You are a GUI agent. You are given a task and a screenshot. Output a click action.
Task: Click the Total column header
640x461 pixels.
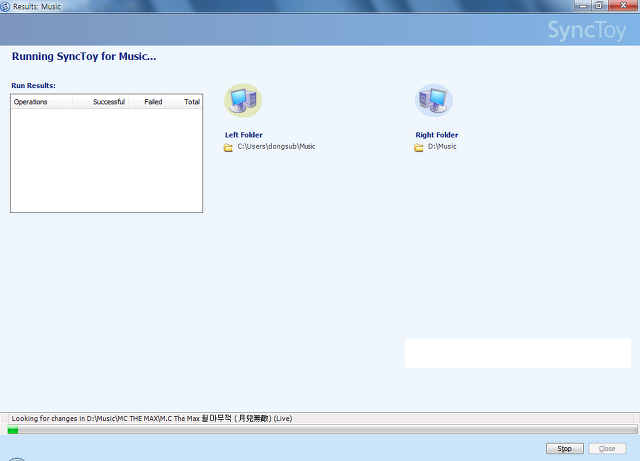(191, 102)
